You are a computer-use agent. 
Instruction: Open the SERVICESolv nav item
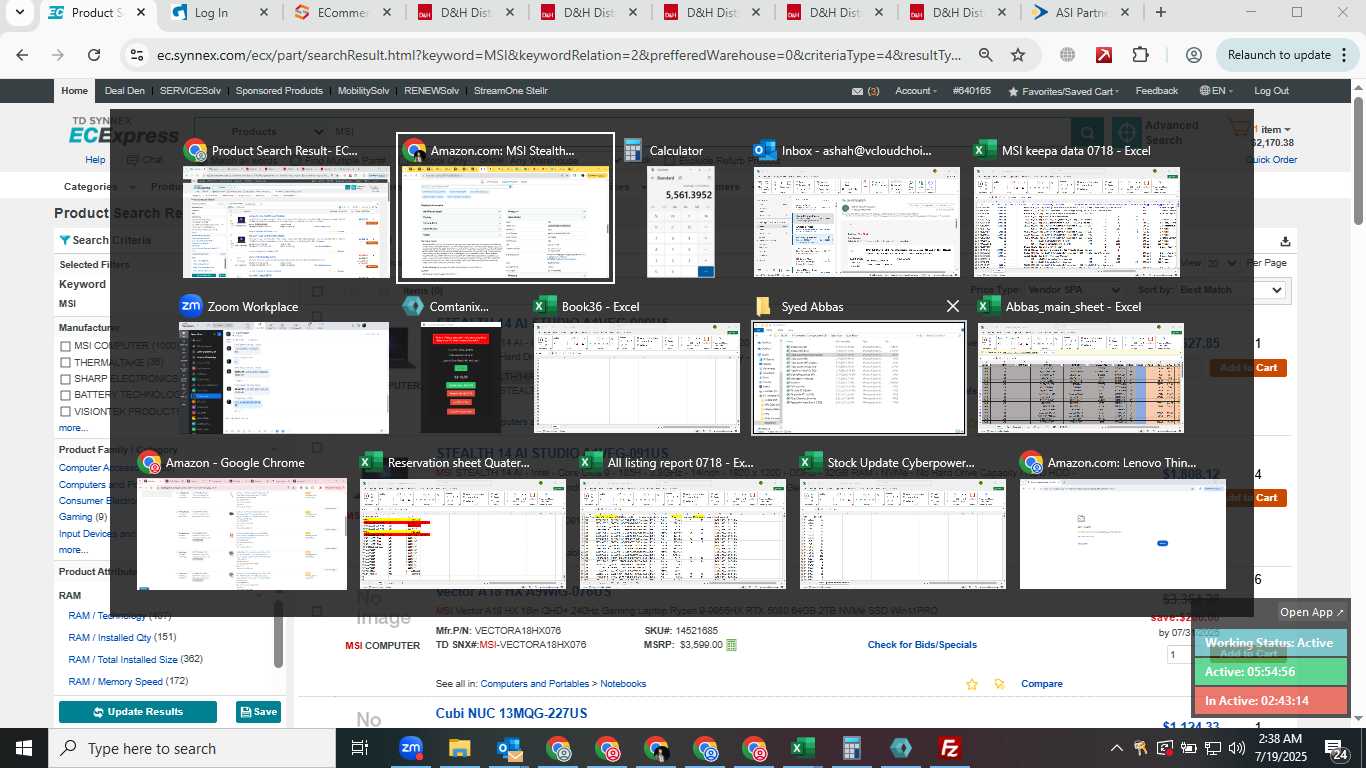point(190,91)
